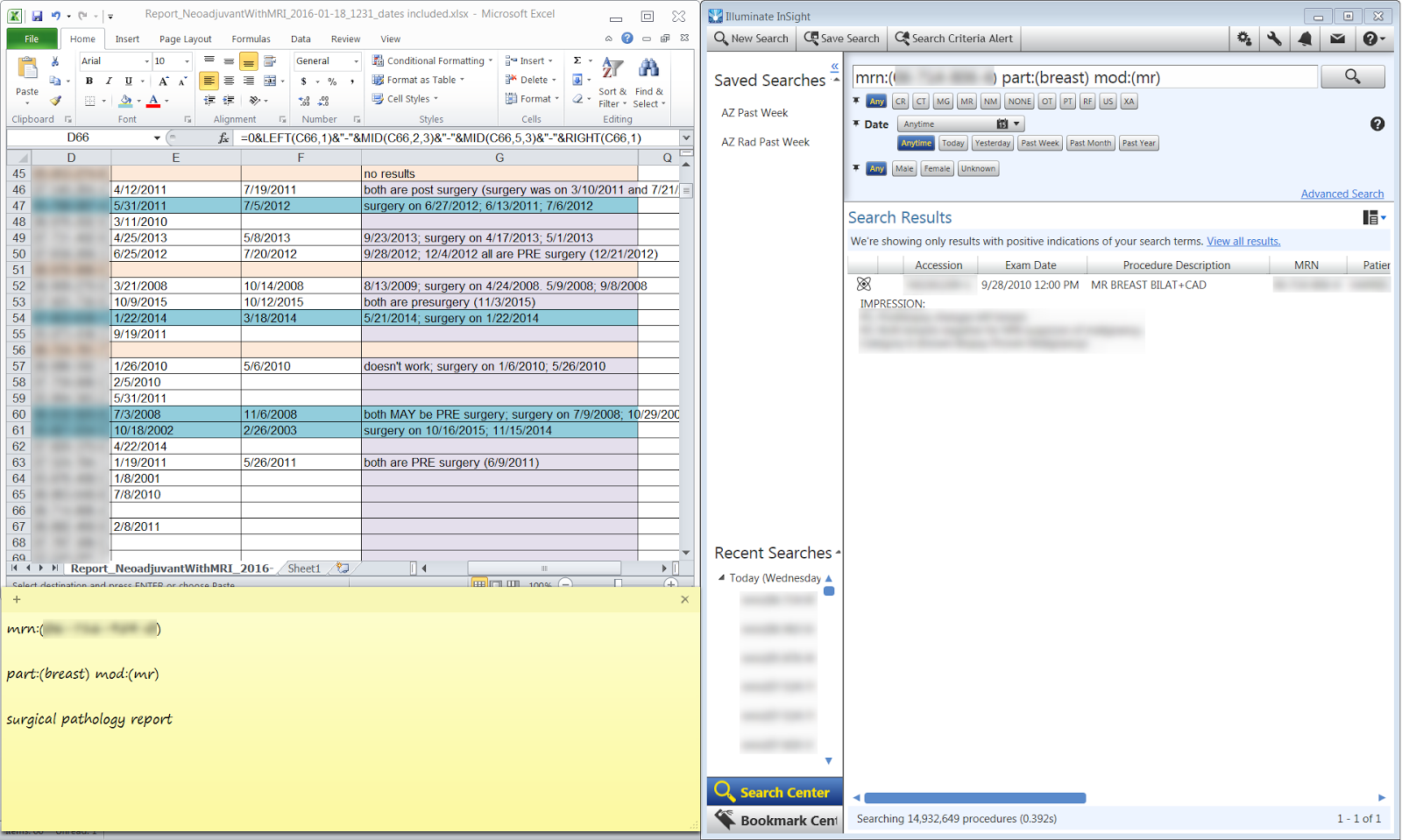Click the insert function fx icon
Image resolution: width=1402 pixels, height=840 pixels.
[x=223, y=138]
